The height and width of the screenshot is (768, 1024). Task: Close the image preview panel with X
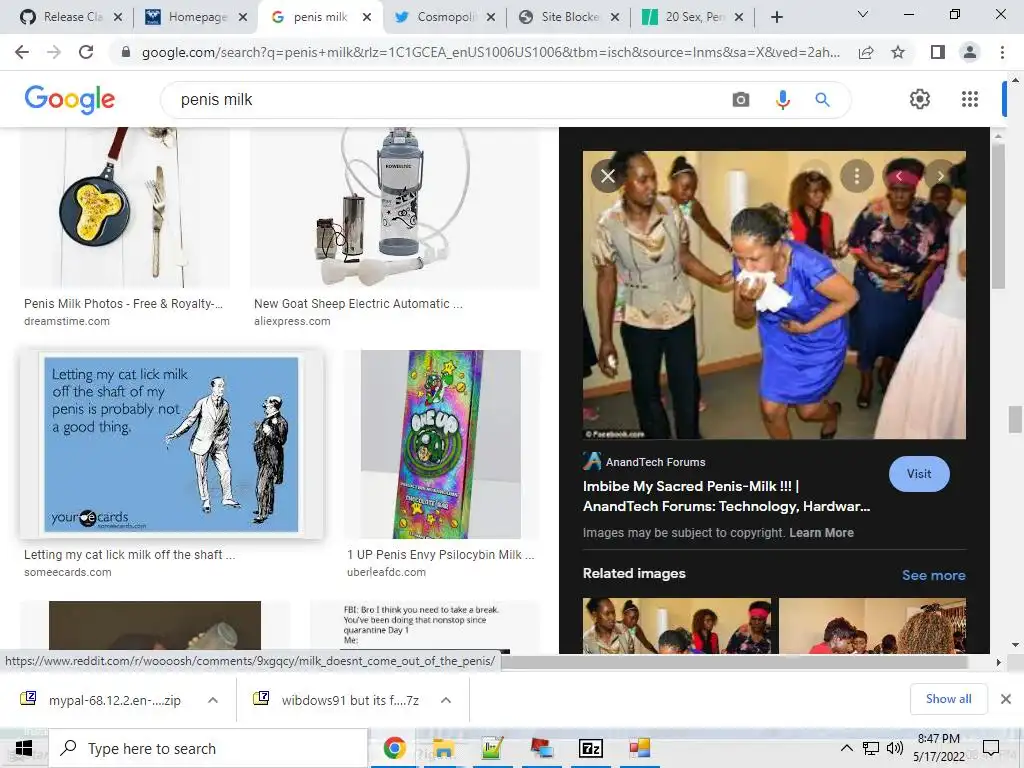click(x=608, y=176)
